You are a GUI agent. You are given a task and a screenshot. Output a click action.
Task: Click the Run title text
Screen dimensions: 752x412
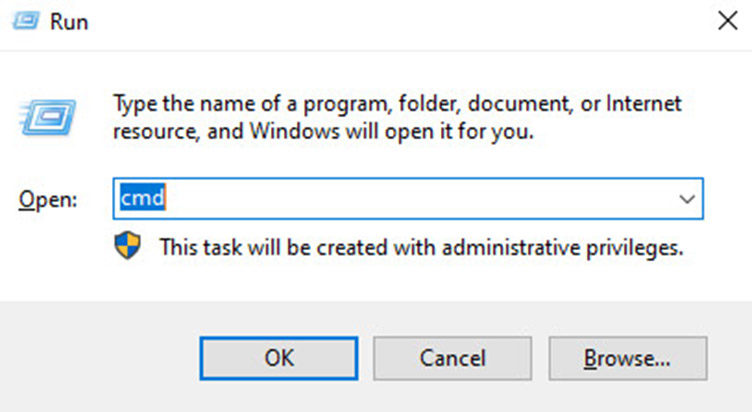69,22
